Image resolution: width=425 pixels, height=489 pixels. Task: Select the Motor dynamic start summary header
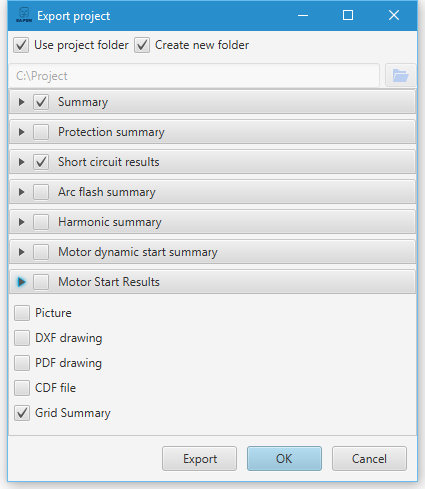(212, 252)
